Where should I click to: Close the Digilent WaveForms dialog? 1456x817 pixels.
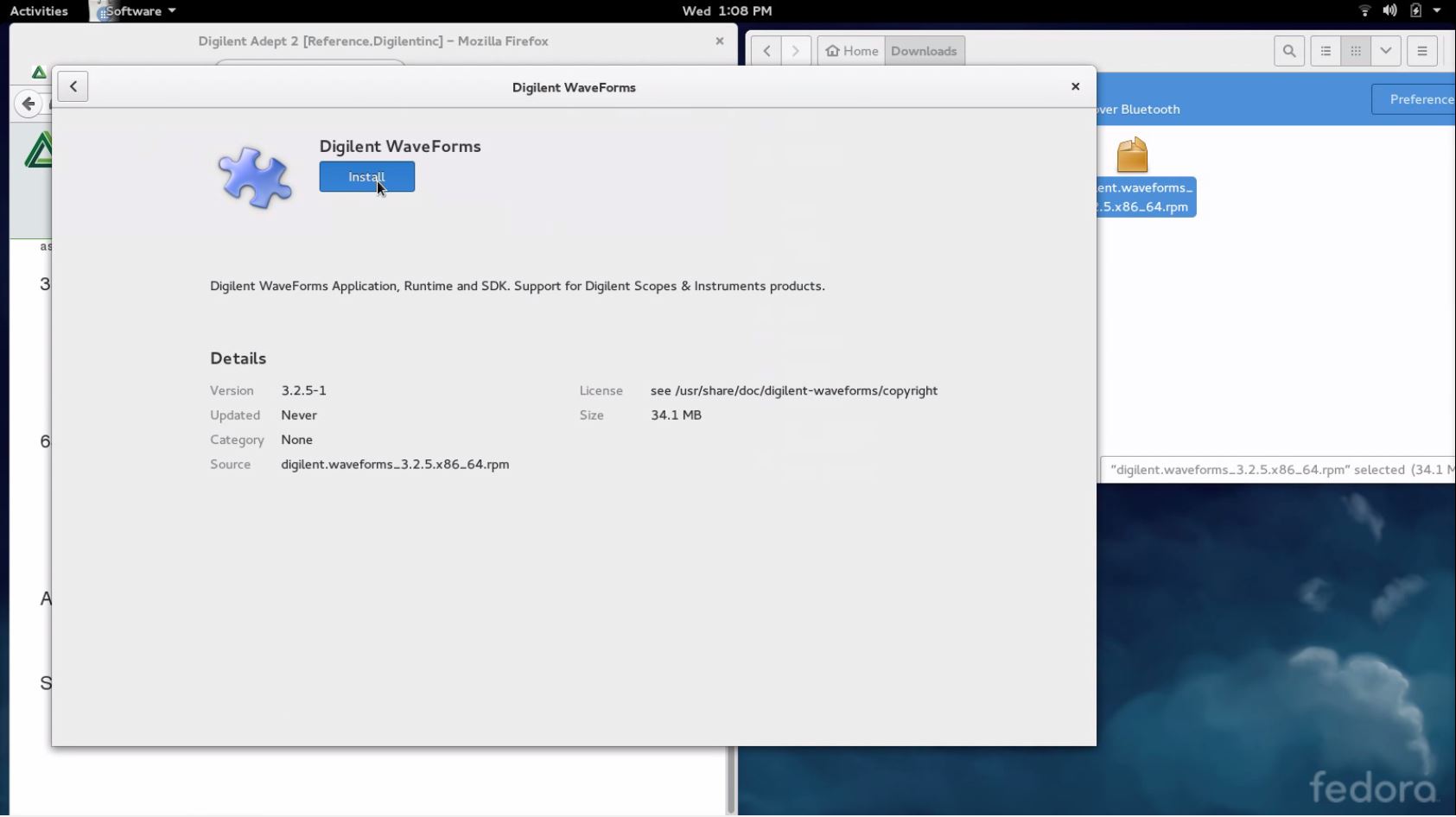coord(1075,86)
